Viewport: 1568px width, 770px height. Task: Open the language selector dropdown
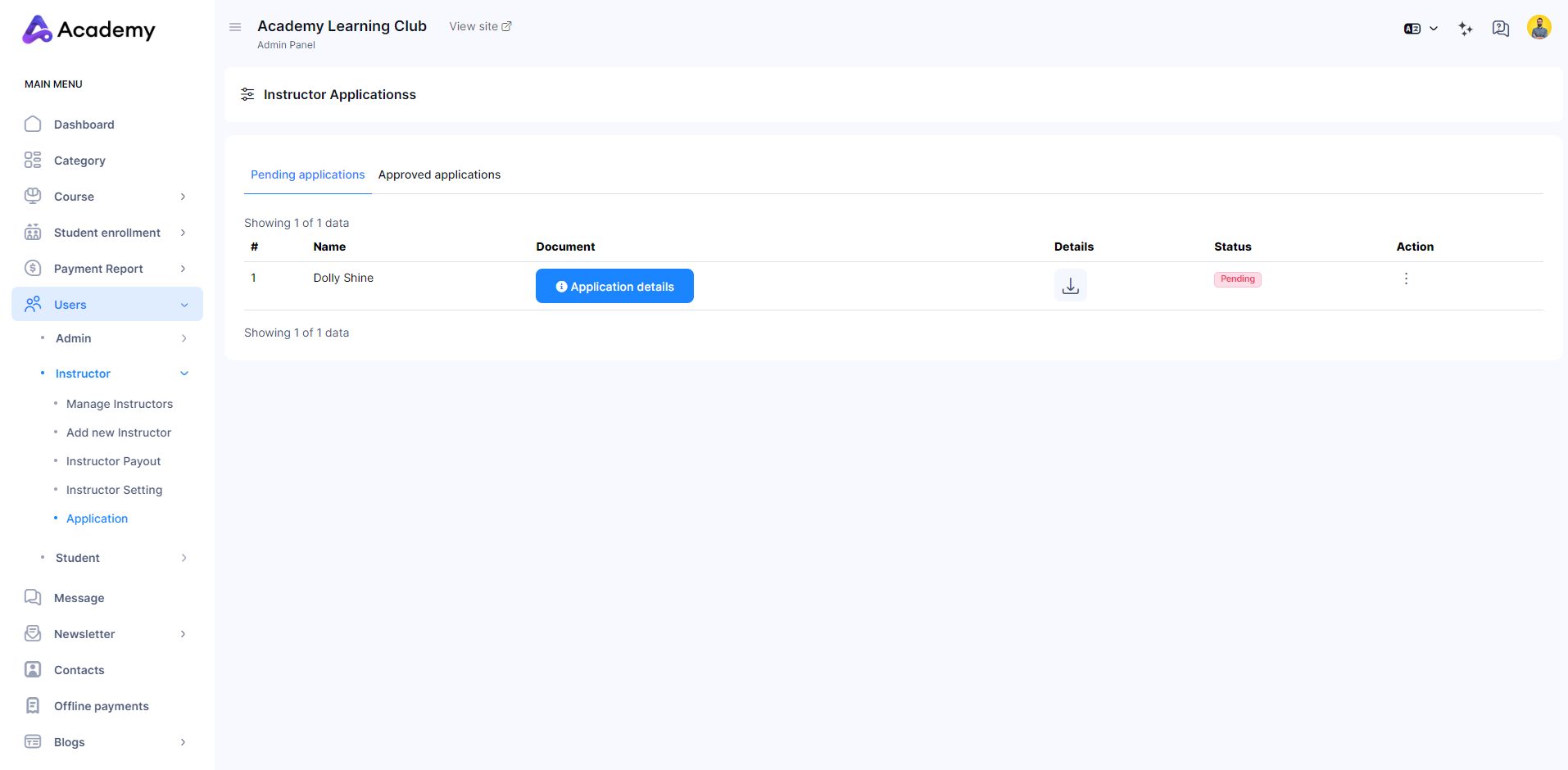pyautogui.click(x=1421, y=29)
